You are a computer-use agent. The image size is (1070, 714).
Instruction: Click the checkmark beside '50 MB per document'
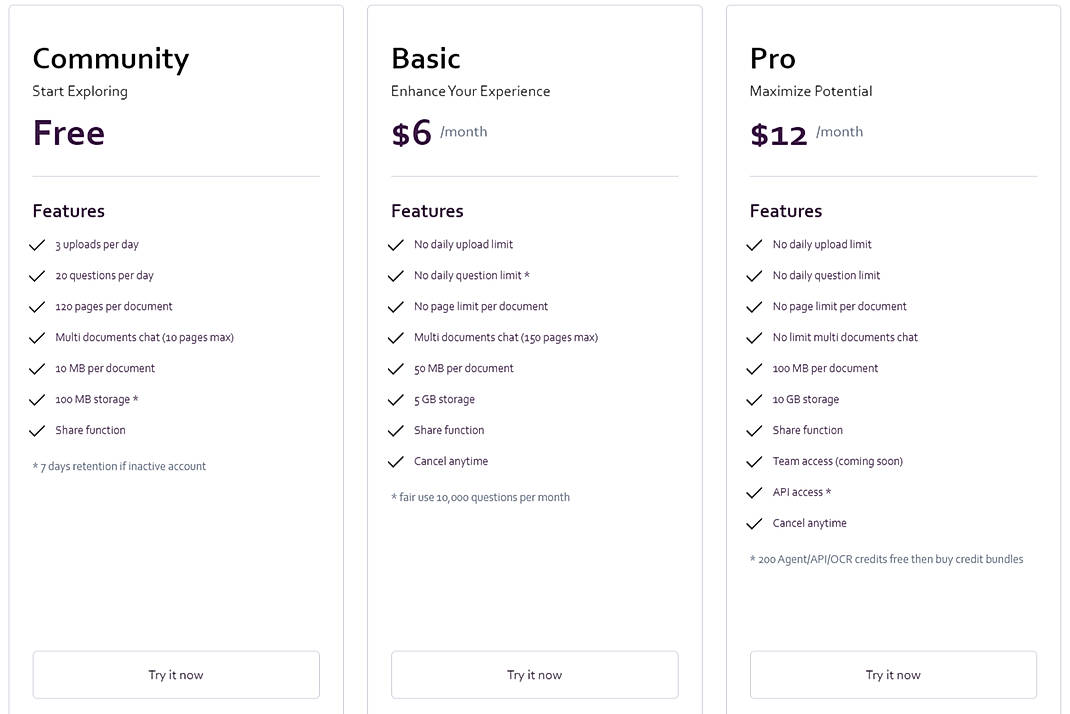coord(396,368)
